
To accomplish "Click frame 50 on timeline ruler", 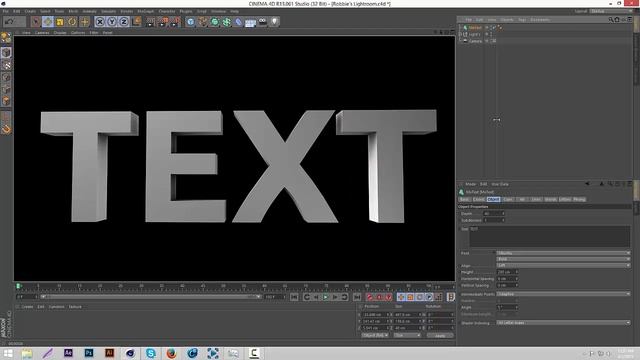I will (x=223, y=286).
